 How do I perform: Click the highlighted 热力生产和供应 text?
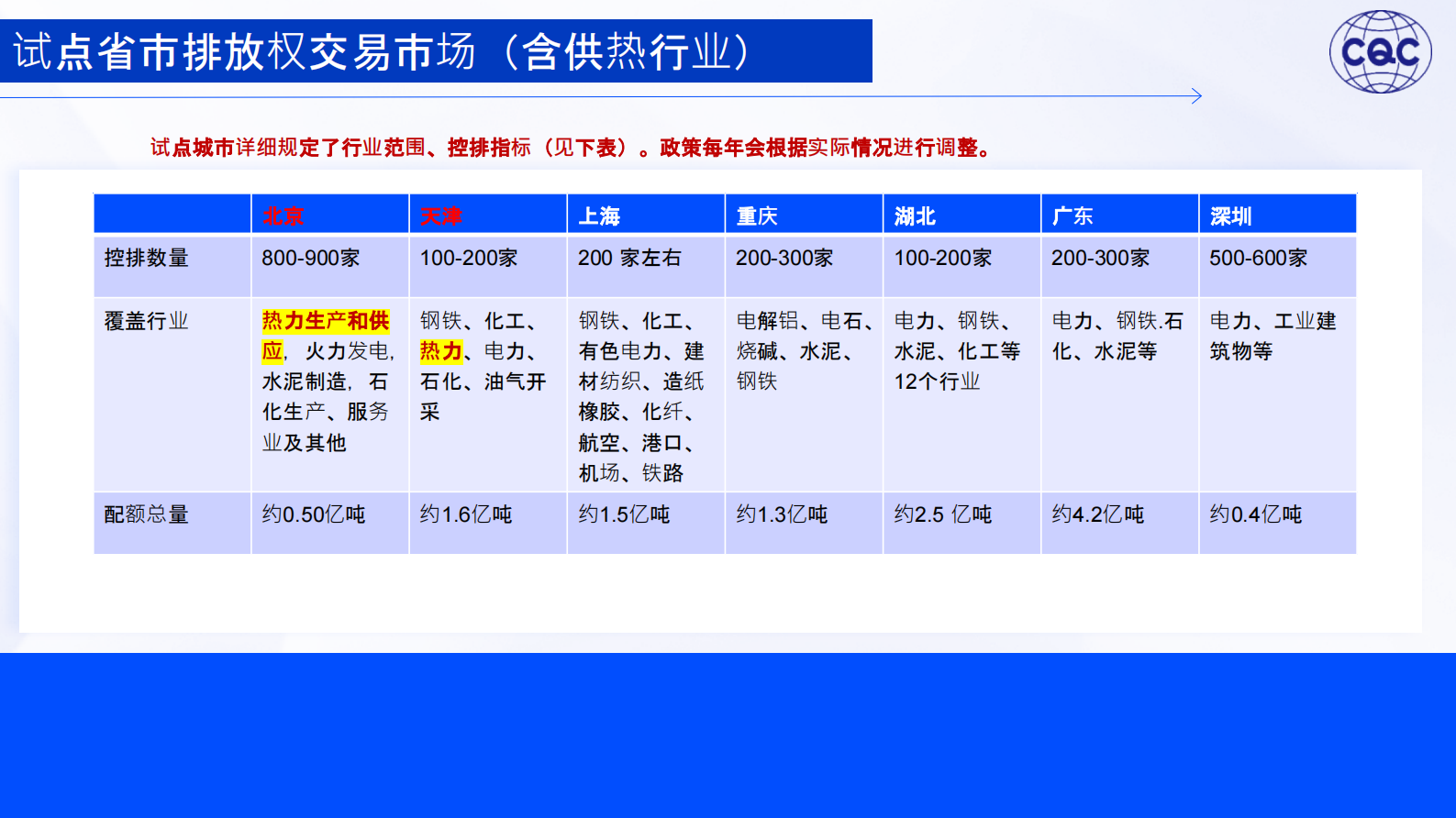[326, 336]
